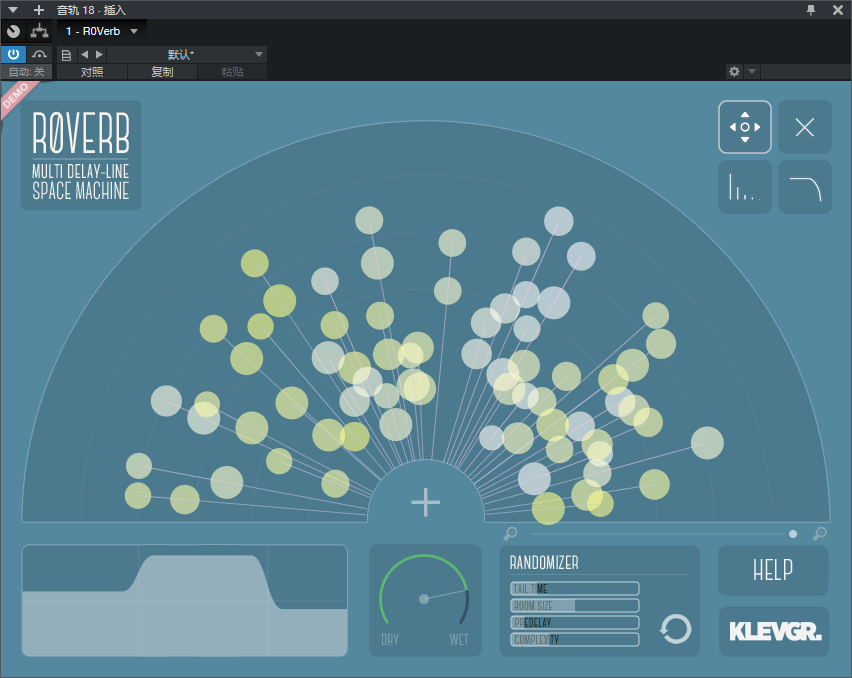Screen dimensions: 852x678
Task: Expand the arrow next to the gear icon
Action: click(752, 72)
